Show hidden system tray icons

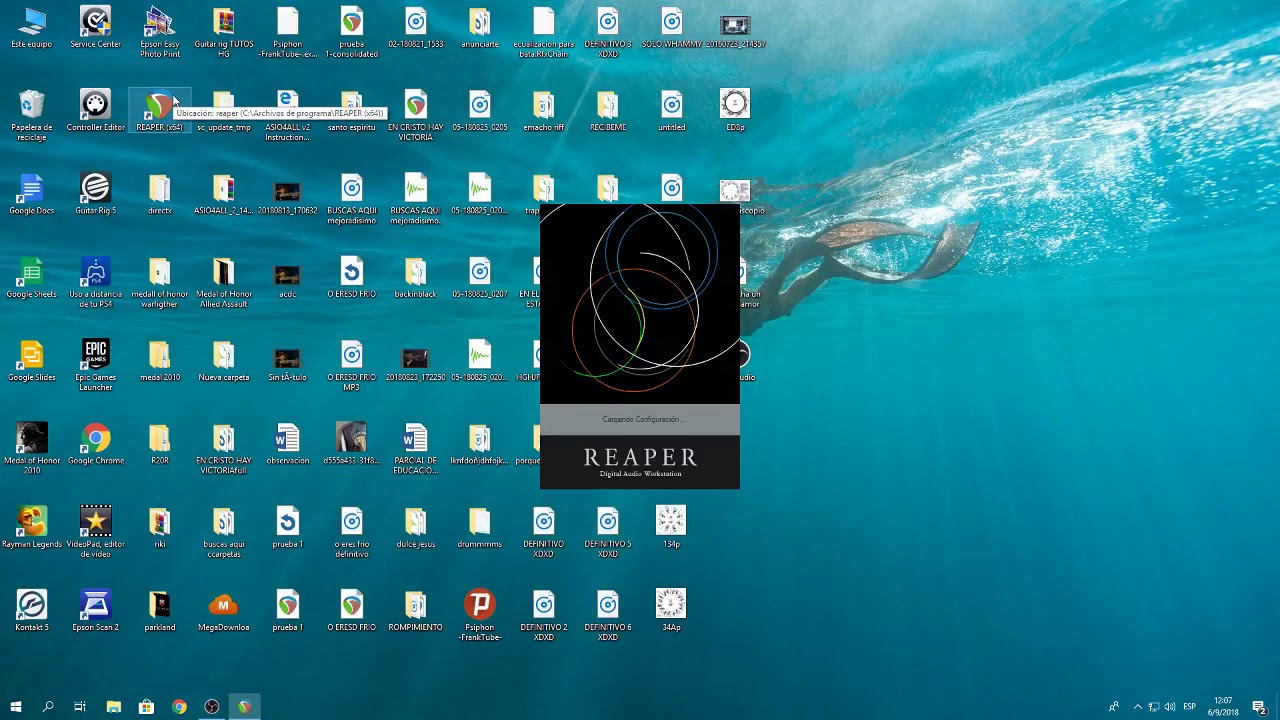point(1137,707)
